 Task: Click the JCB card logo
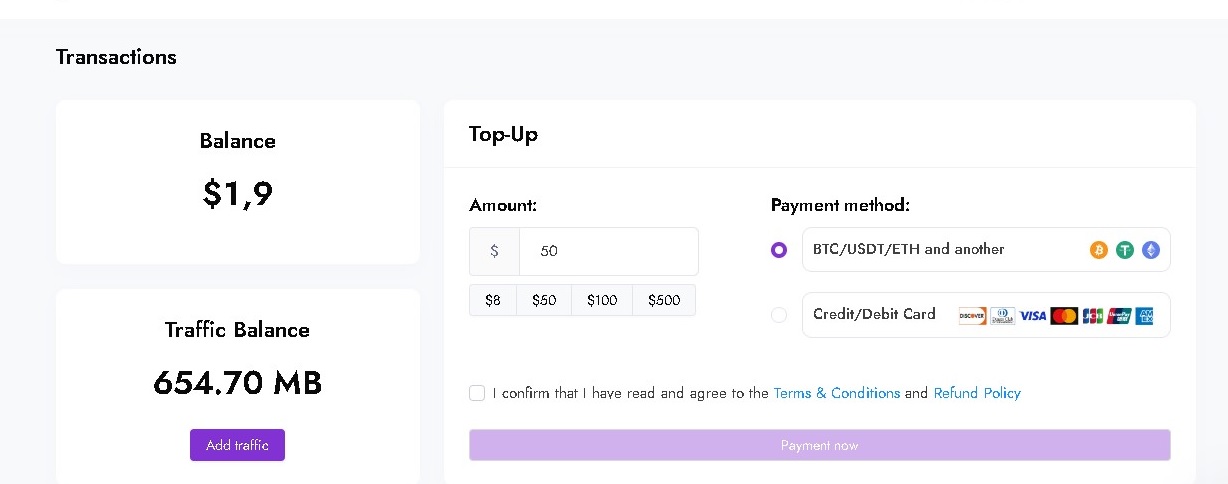pyautogui.click(x=1092, y=316)
